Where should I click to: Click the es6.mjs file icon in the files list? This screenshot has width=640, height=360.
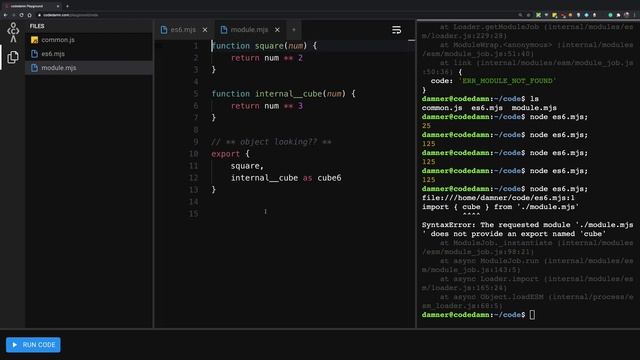(x=34, y=54)
